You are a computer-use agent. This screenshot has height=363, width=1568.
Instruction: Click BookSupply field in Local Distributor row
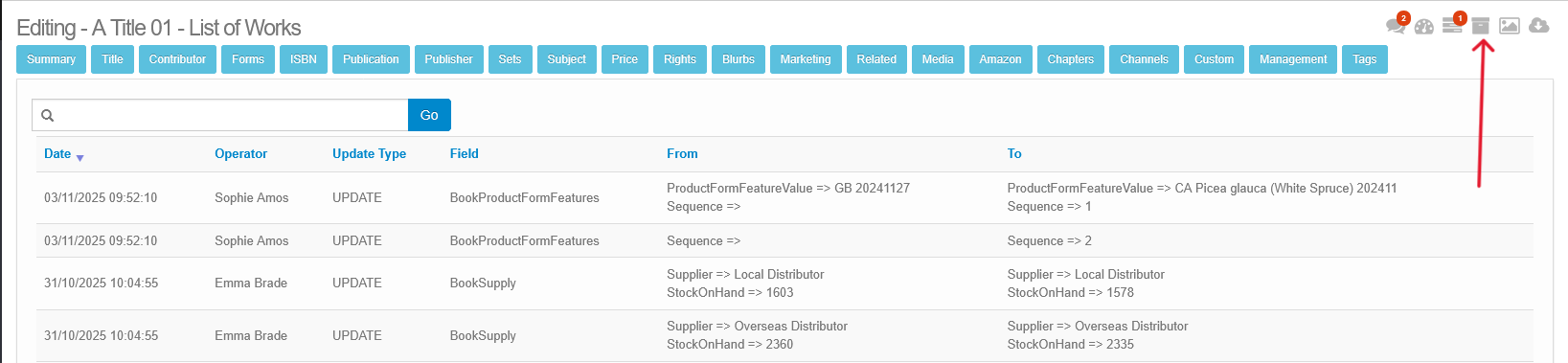[x=483, y=284]
